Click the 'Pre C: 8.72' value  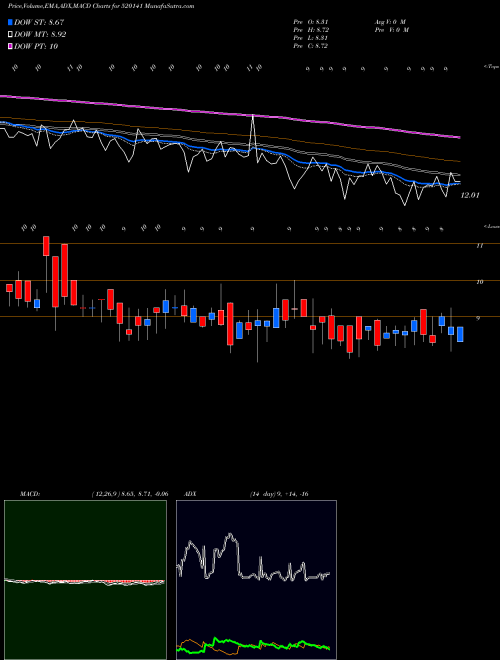(311, 46)
